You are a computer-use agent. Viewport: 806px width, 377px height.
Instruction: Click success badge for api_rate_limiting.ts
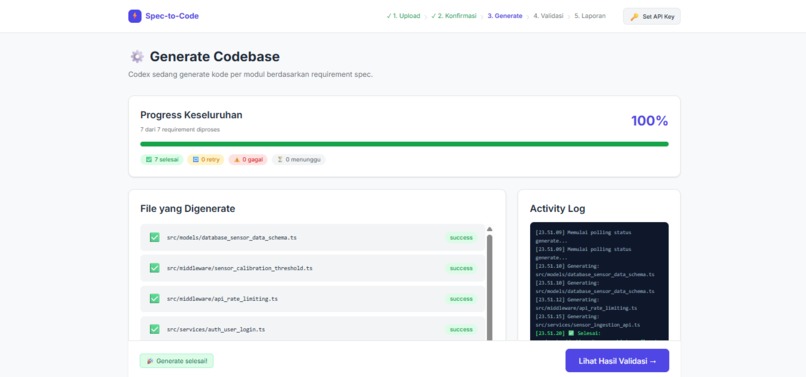(x=461, y=299)
